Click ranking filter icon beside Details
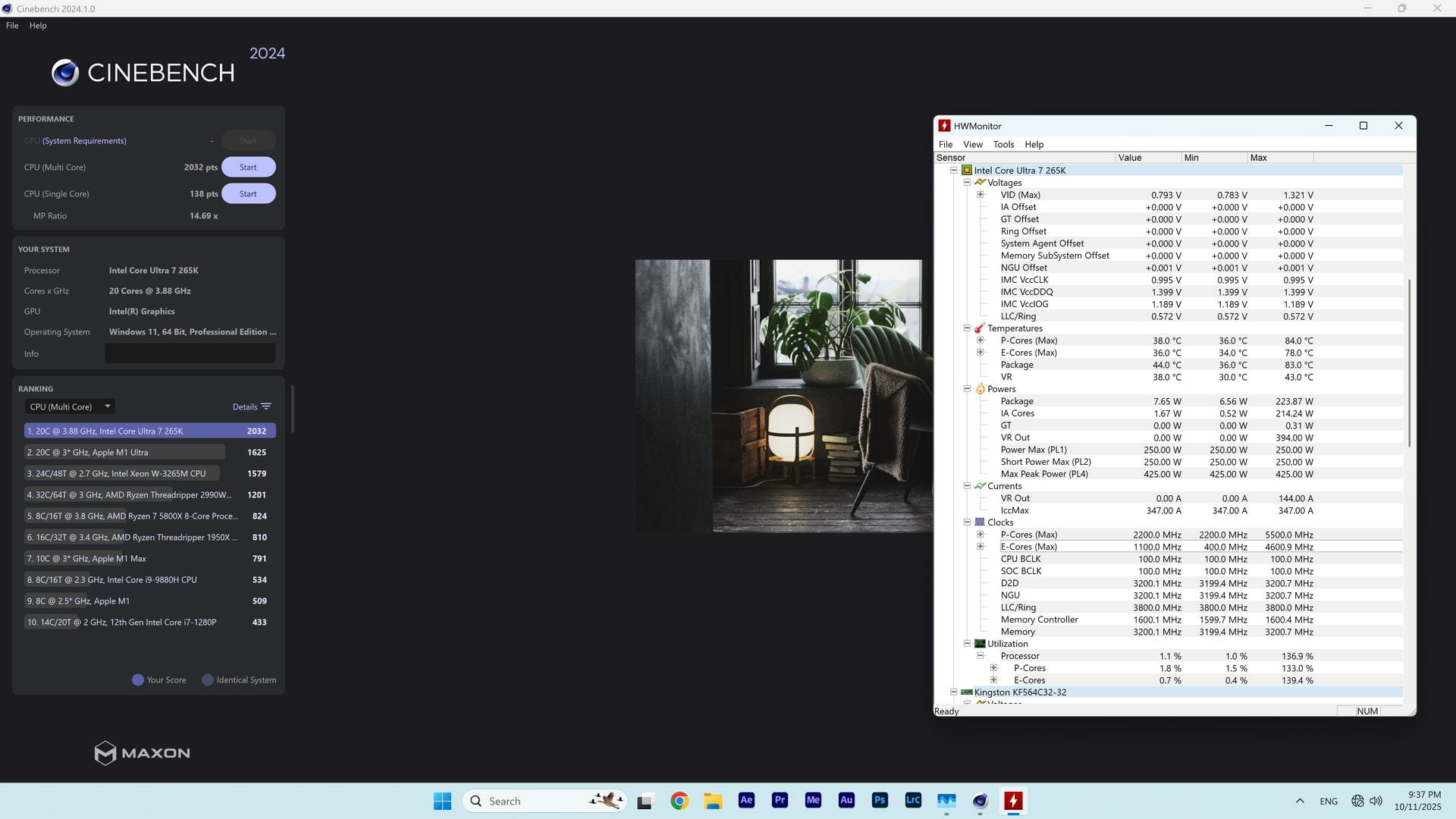 click(x=266, y=406)
